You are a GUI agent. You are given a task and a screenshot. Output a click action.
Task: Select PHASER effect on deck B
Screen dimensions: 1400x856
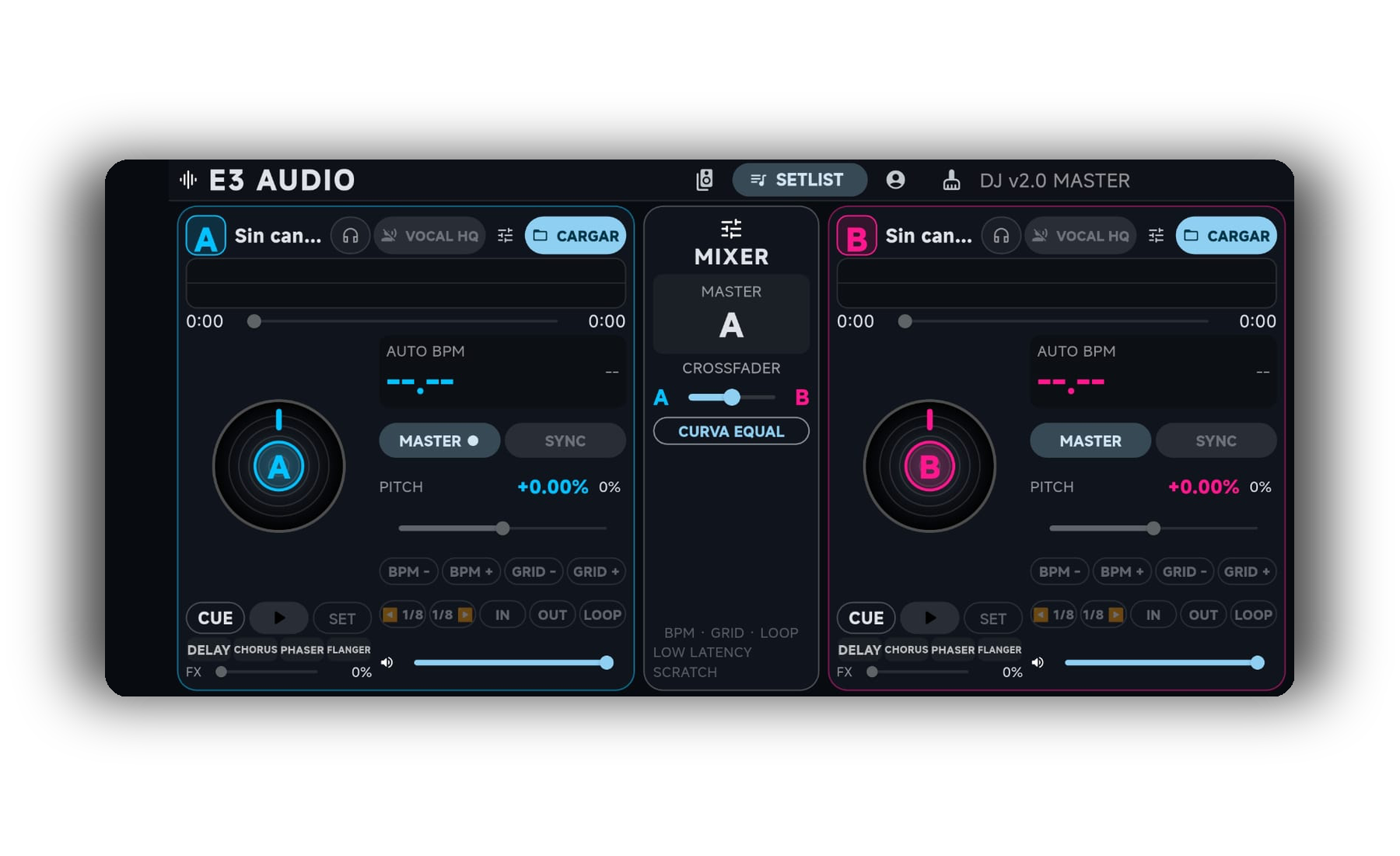(x=953, y=650)
